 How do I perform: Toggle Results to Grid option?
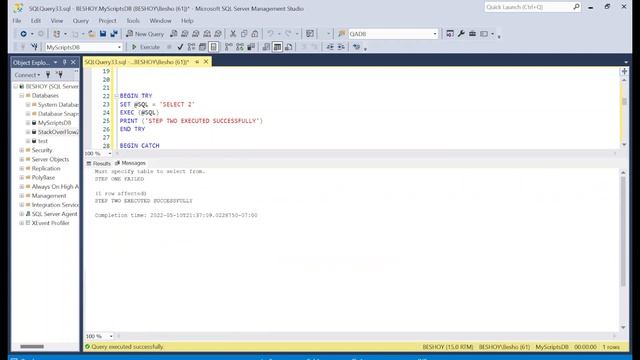click(x=278, y=47)
